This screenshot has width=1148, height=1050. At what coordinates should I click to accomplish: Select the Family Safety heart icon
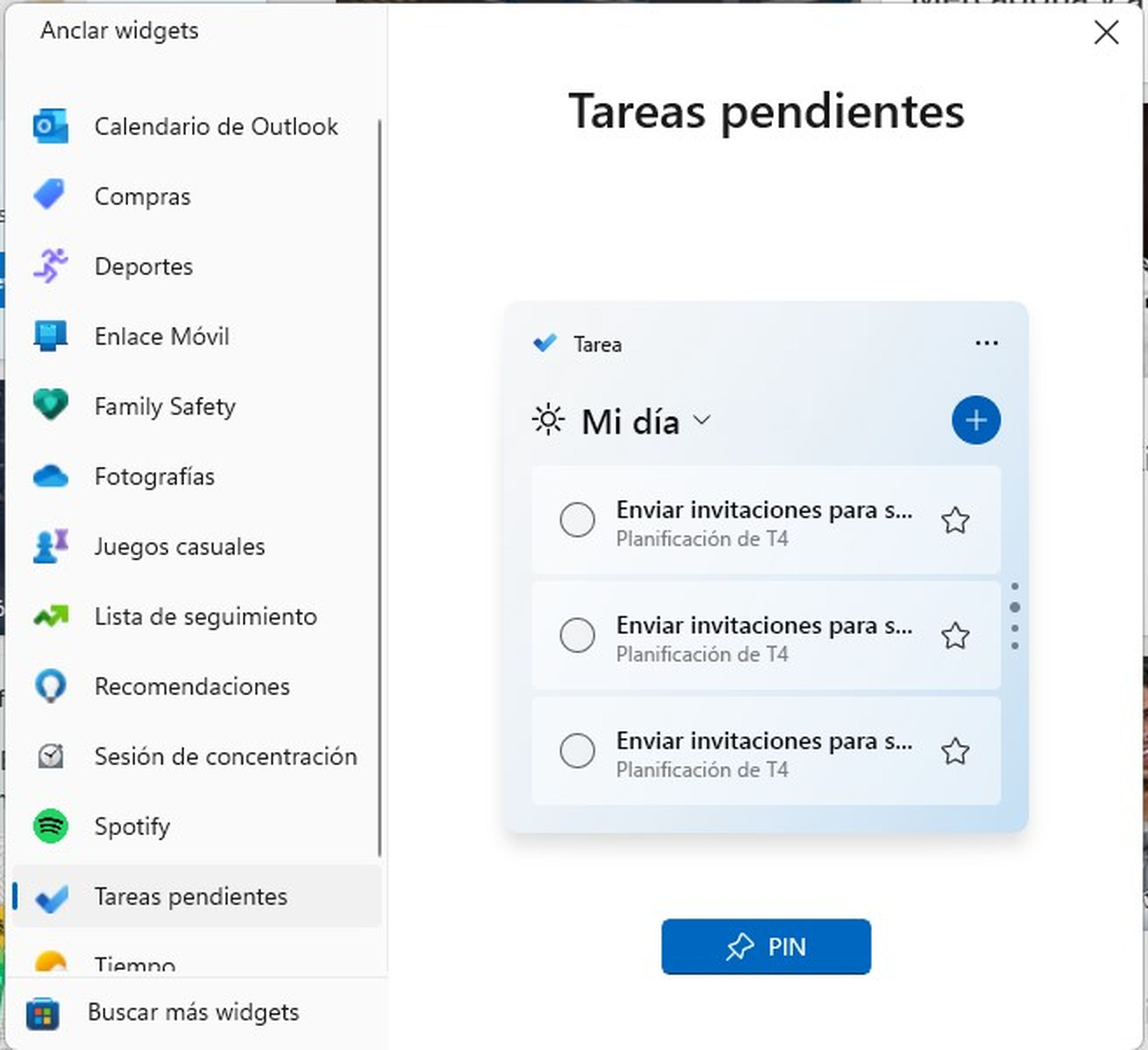click(x=51, y=405)
